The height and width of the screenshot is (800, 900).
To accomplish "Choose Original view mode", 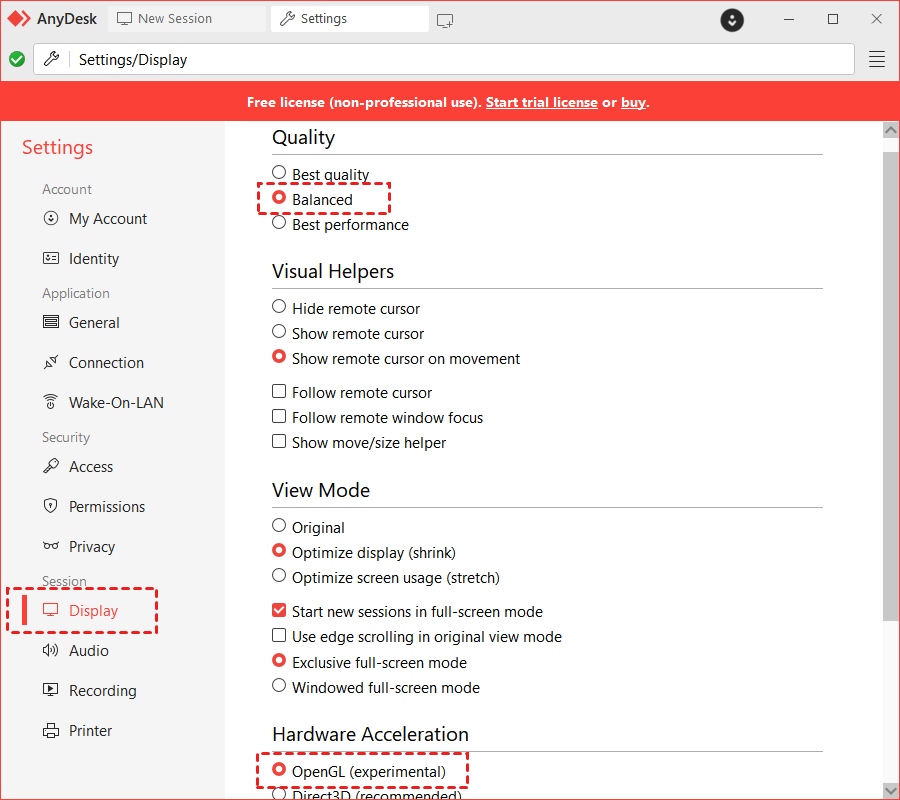I will 279,527.
